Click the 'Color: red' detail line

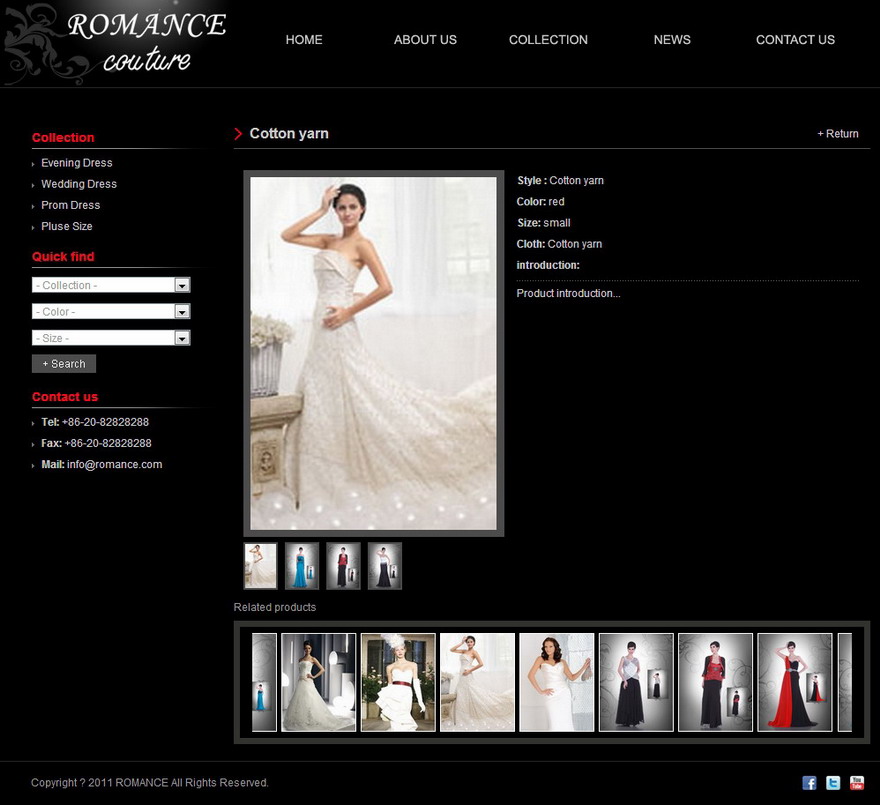coord(540,202)
